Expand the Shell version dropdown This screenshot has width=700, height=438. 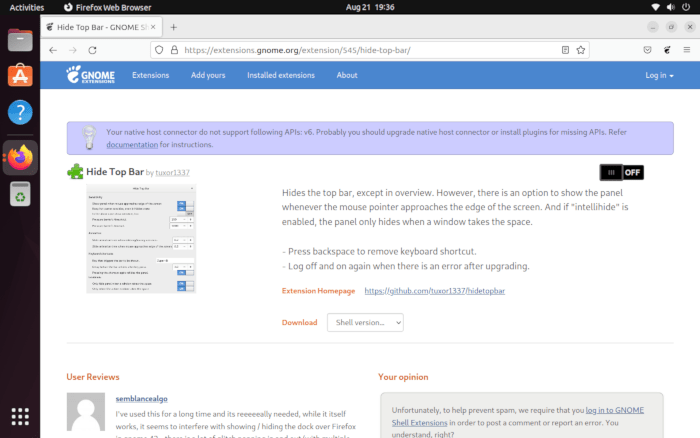pyautogui.click(x=365, y=322)
